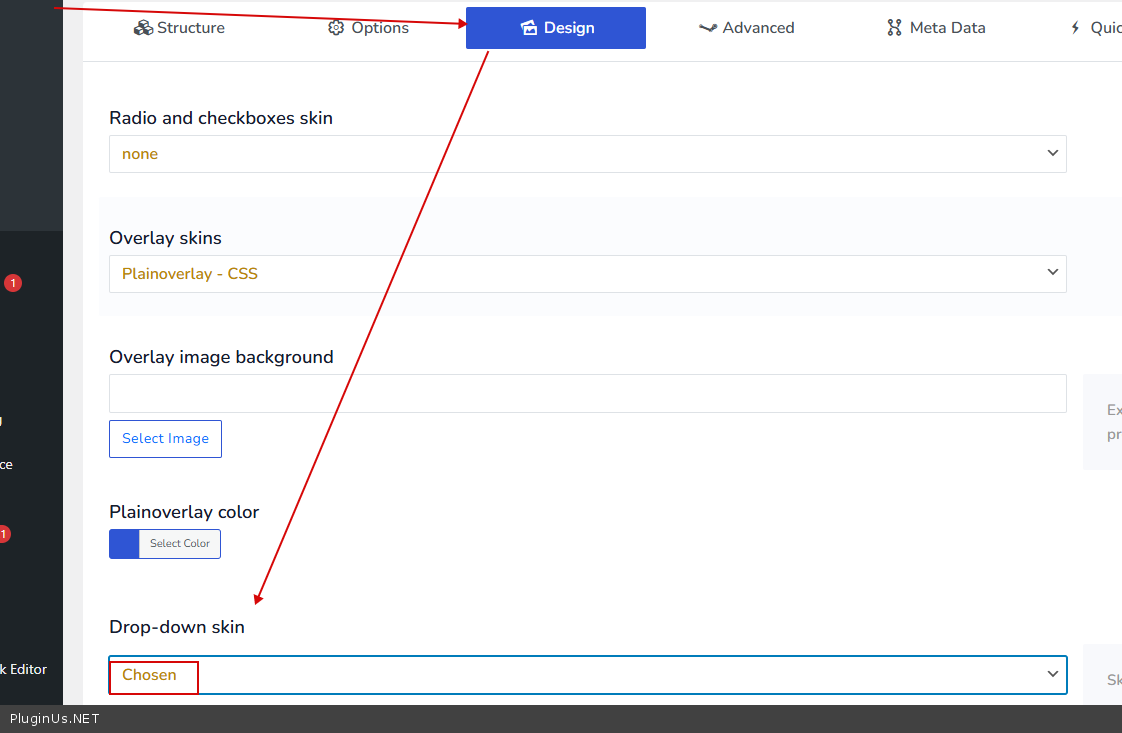The height and width of the screenshot is (733, 1122).
Task: Click the lower red notification badge in sidebar
Action: tap(4, 534)
